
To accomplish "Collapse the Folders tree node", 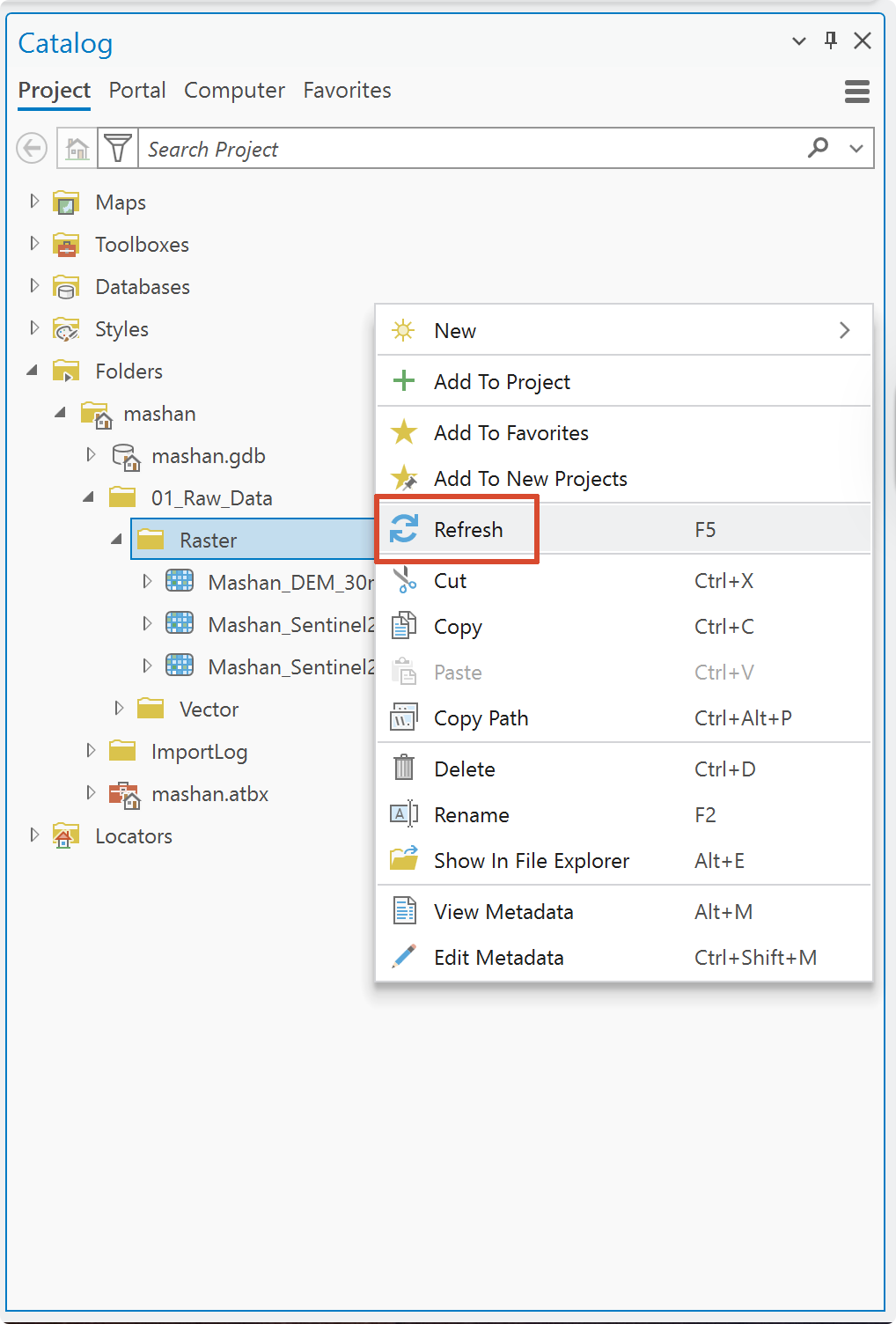I will pos(33,371).
